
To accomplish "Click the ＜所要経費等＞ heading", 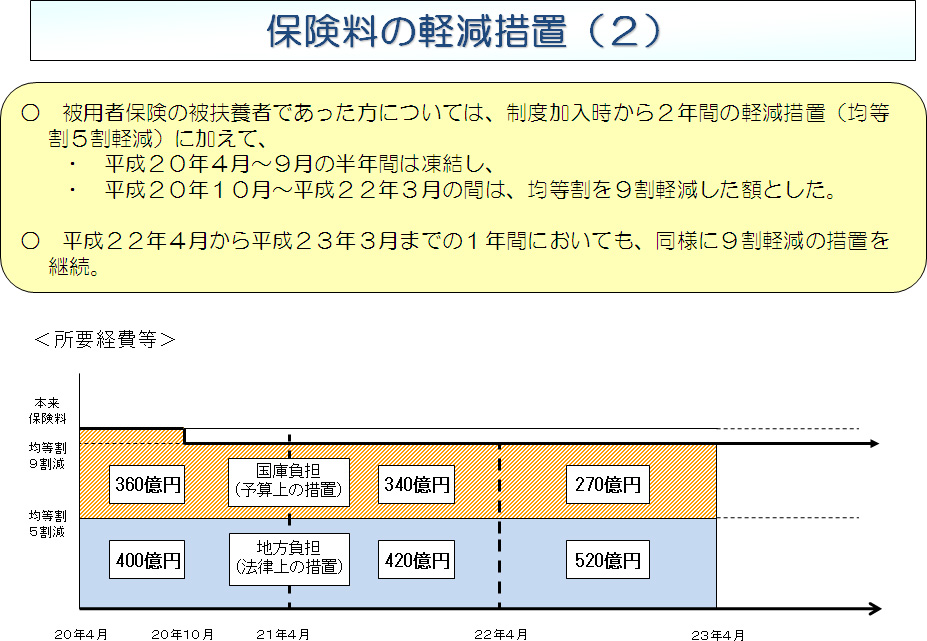I will tap(105, 339).
